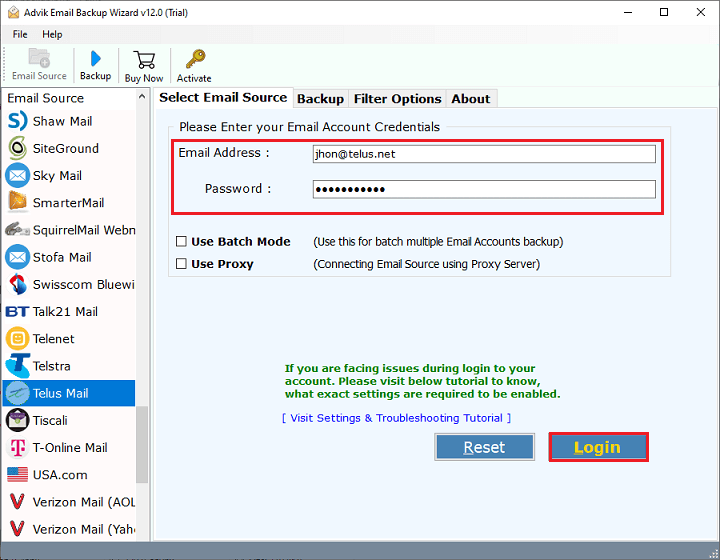
Task: Open Visit Settings & Troubleshooting Tutorial link
Action: tap(396, 418)
